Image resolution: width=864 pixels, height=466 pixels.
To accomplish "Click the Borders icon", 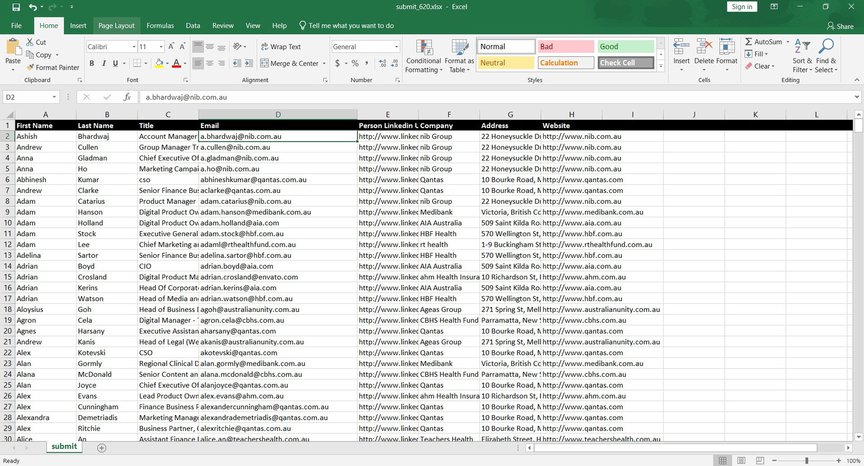I will (135, 63).
